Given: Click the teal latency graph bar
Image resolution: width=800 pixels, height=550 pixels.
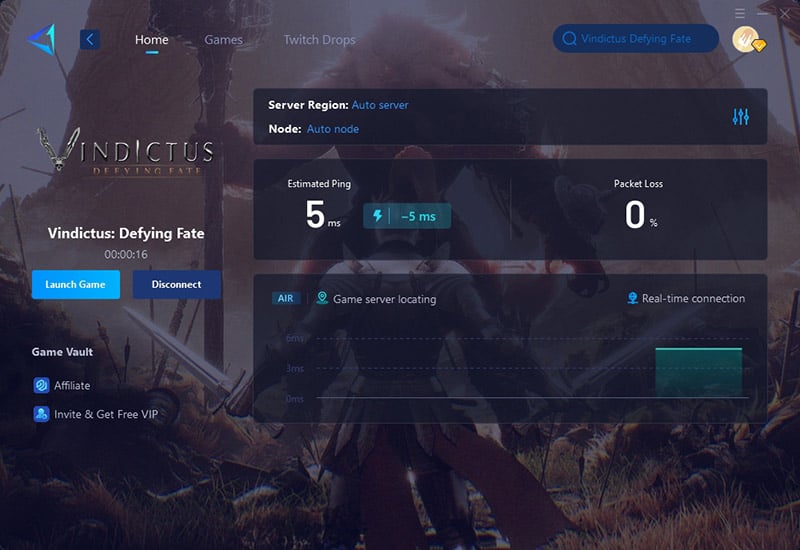Looking at the screenshot, I should coord(698,372).
